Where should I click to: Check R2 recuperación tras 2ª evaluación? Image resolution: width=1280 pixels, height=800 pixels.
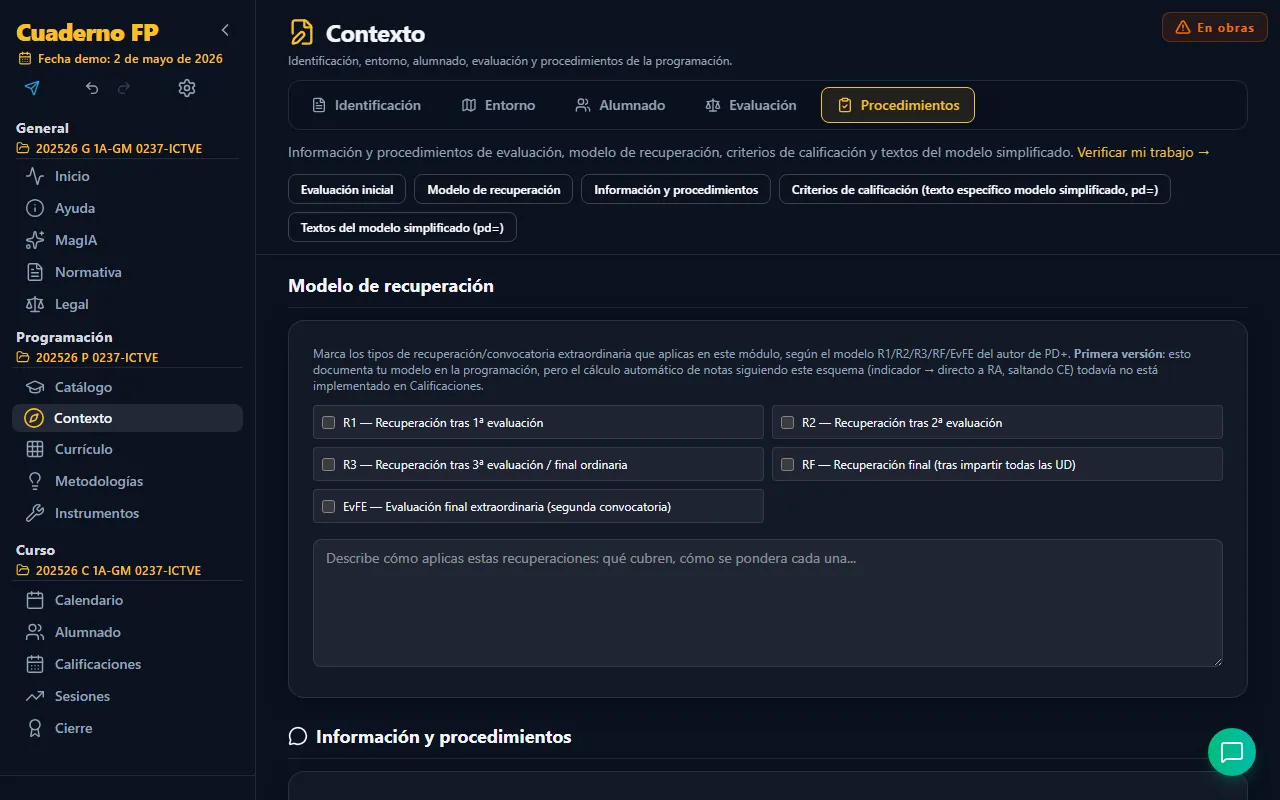point(788,423)
